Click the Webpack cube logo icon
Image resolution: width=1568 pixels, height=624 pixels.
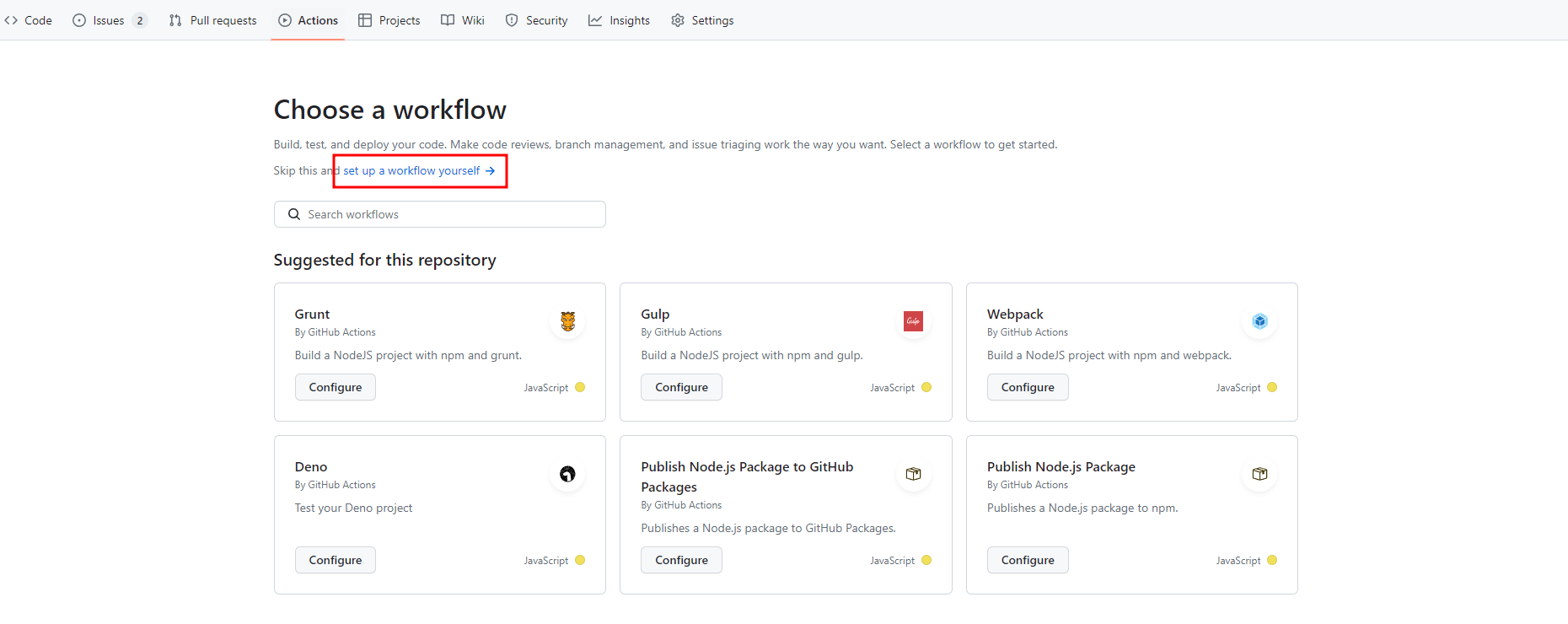pos(1260,321)
